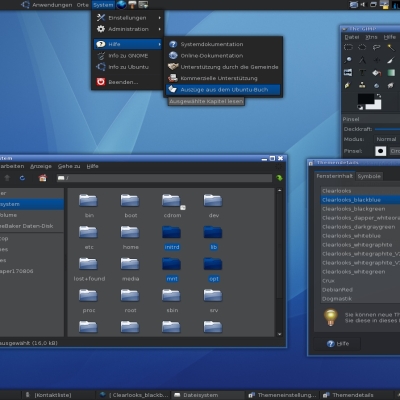Select the home folder icon

pyautogui.click(x=130, y=232)
